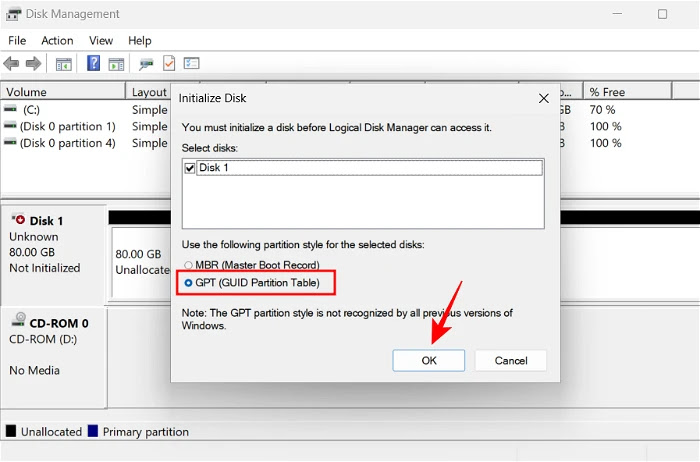Click the CD-ROM 0 drive icon

(19, 319)
